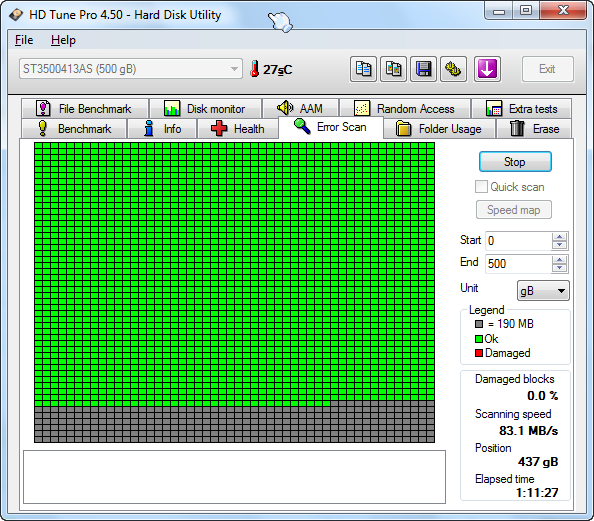Click the Speed map button
This screenshot has width=594, height=521.
point(514,210)
